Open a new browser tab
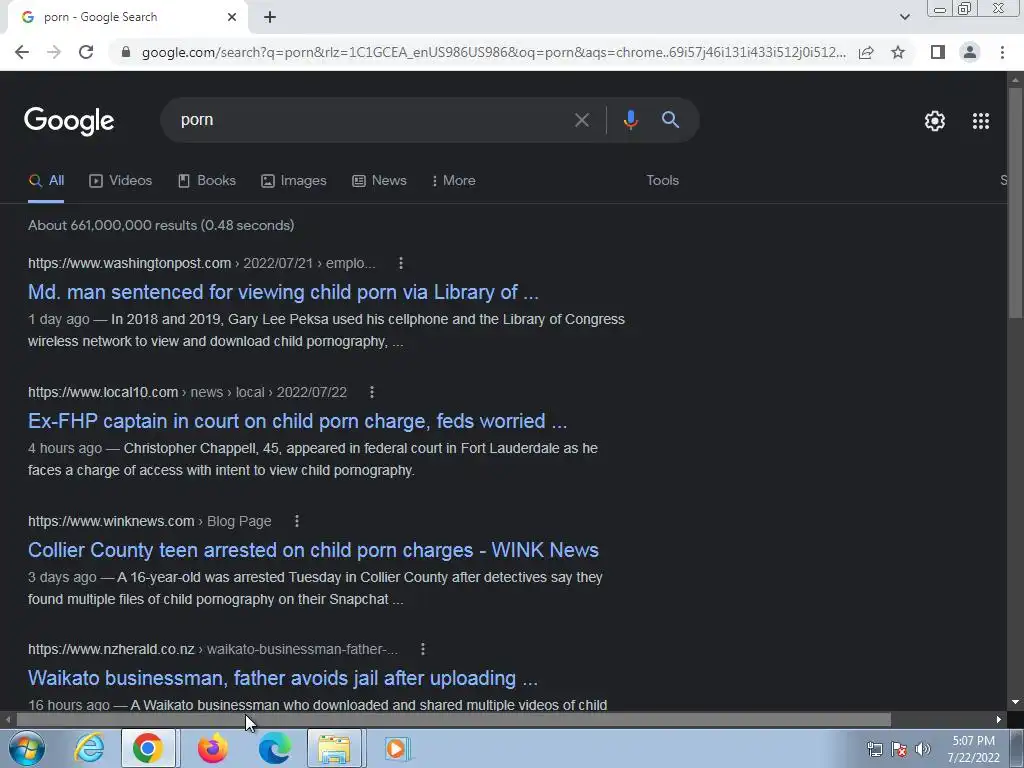This screenshot has width=1024, height=768. (270, 17)
